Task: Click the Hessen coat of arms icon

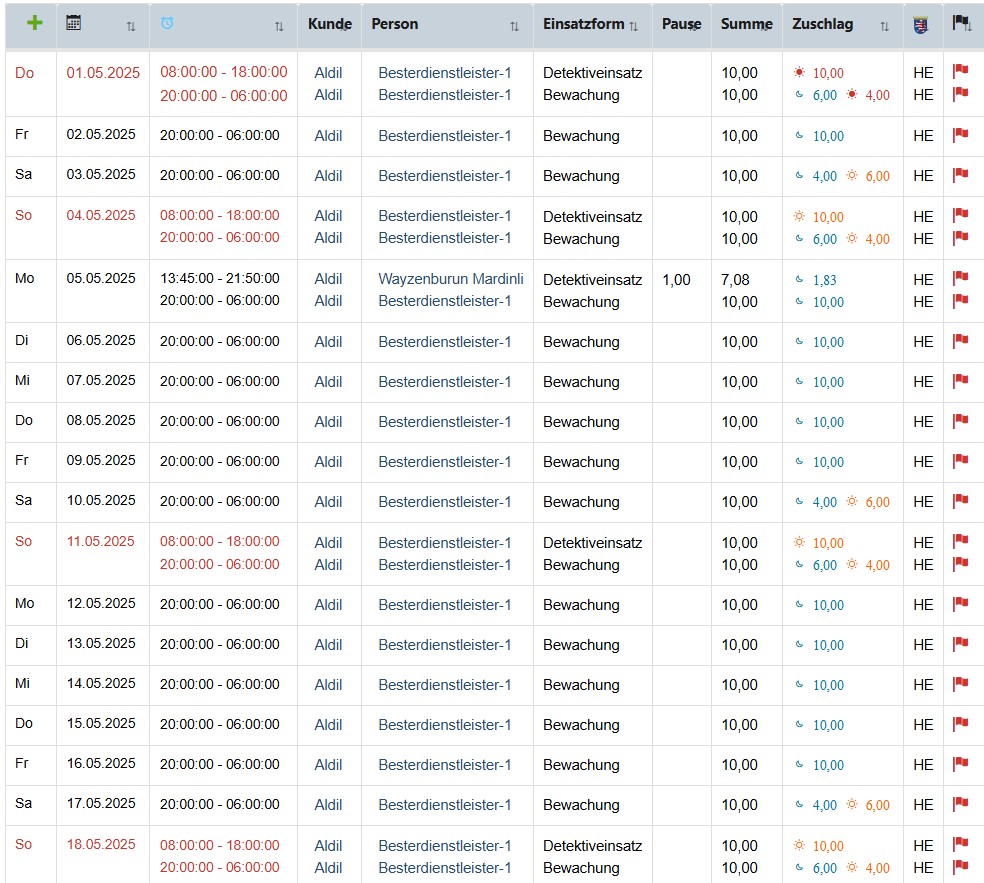Action: (x=921, y=26)
